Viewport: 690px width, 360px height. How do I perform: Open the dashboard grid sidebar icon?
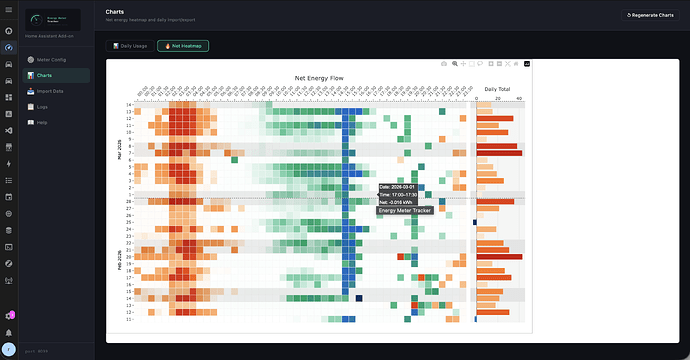click(x=8, y=97)
